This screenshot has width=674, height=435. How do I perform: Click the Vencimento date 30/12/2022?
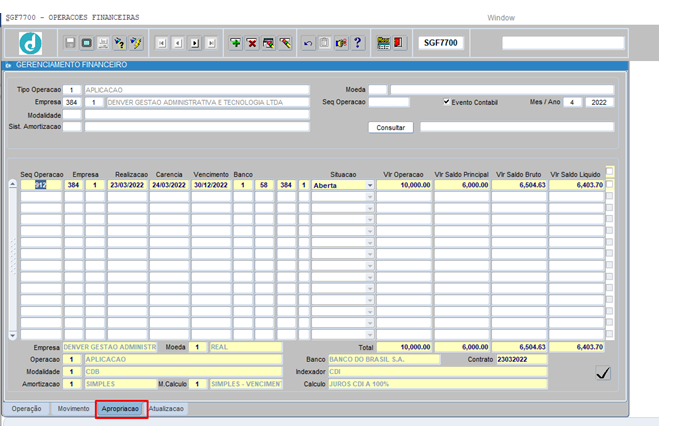(x=211, y=185)
